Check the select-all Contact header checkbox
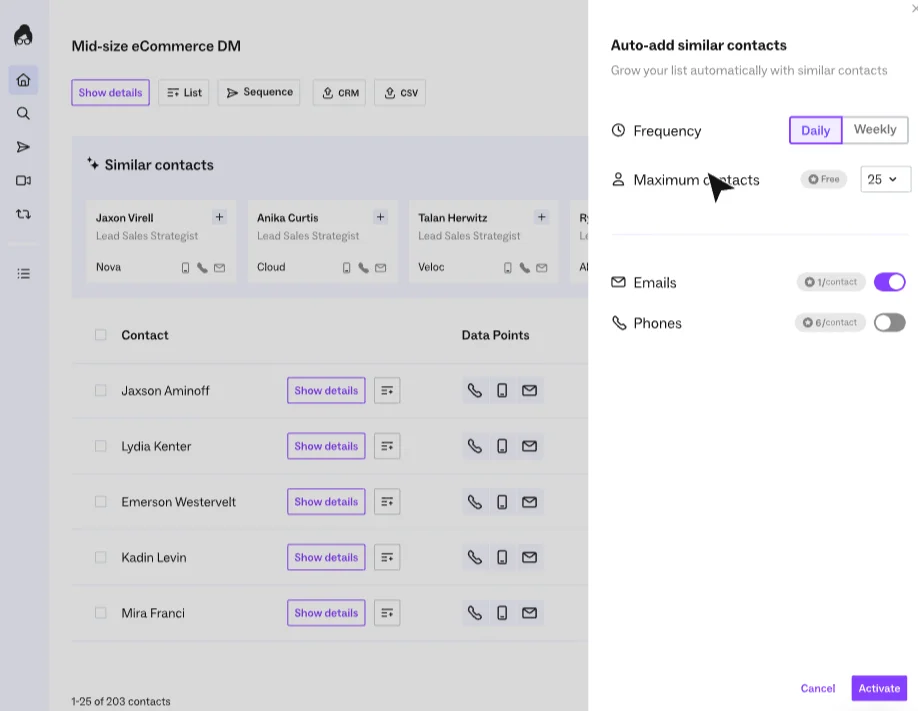The image size is (918, 711). (101, 335)
